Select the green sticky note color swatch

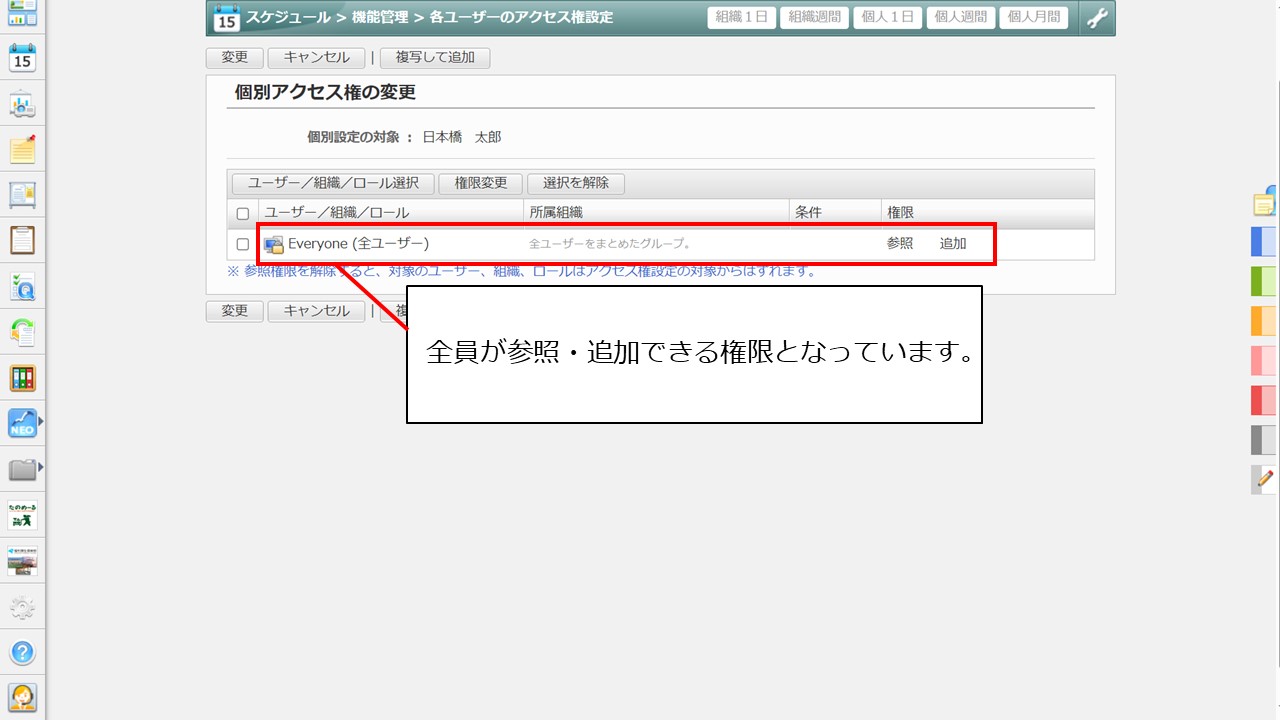click(x=1264, y=281)
